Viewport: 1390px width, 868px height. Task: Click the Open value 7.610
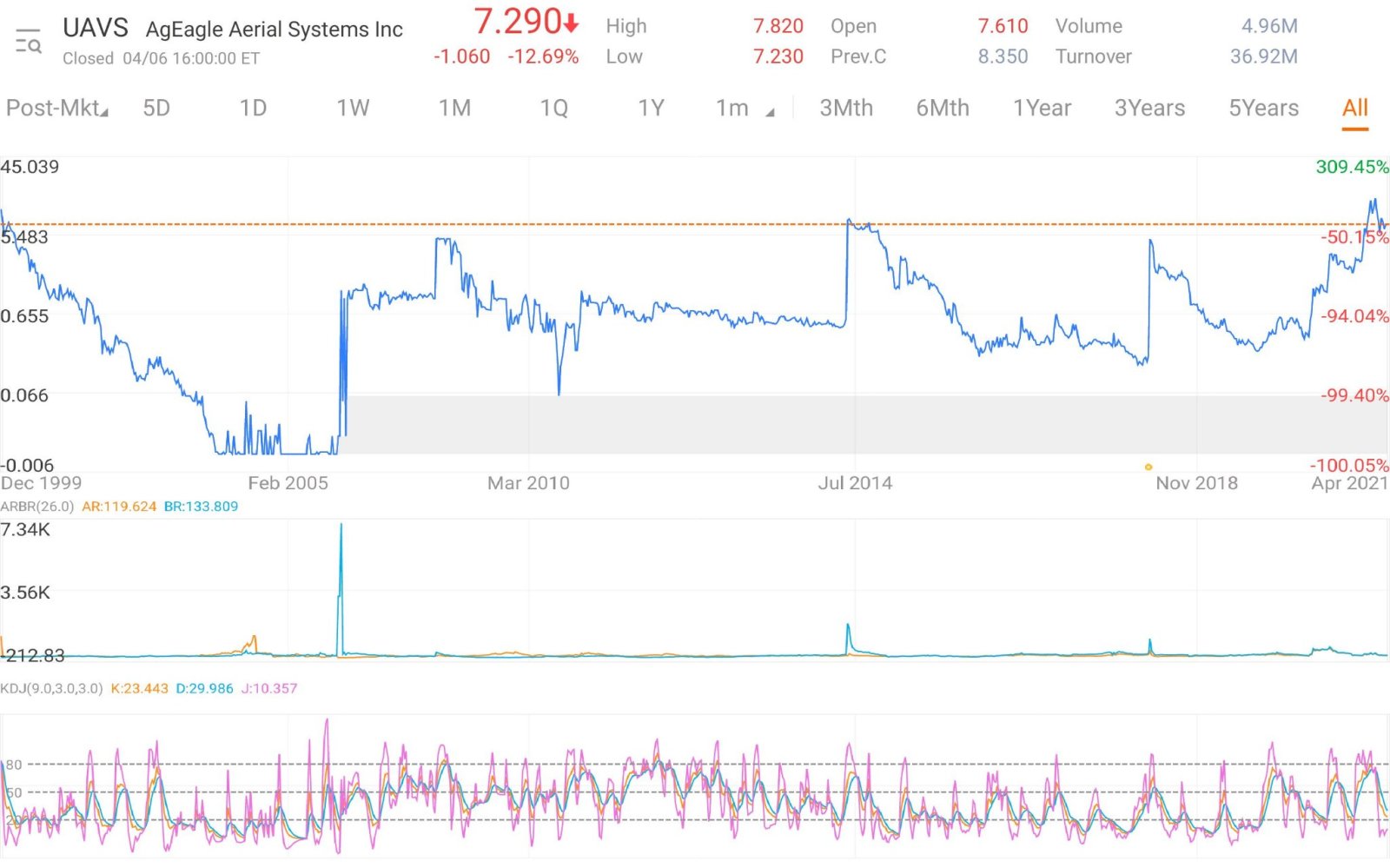click(1003, 27)
